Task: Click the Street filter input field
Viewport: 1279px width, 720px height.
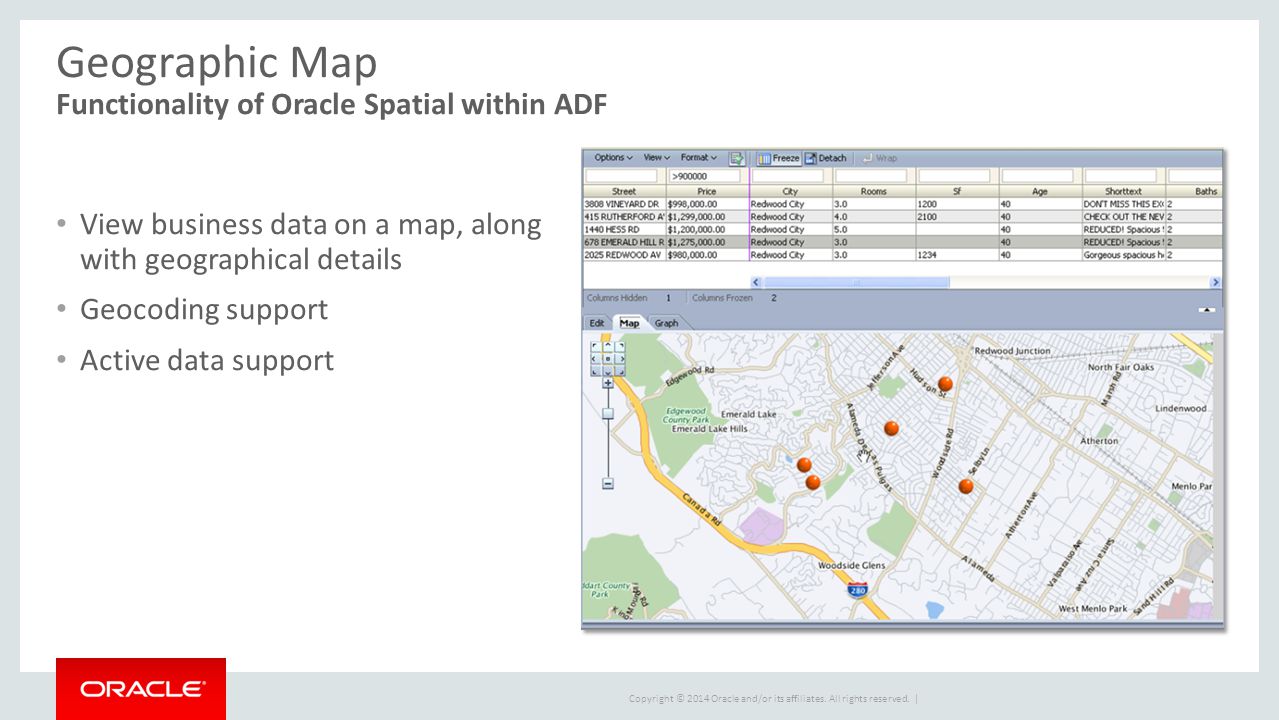Action: coord(623,176)
